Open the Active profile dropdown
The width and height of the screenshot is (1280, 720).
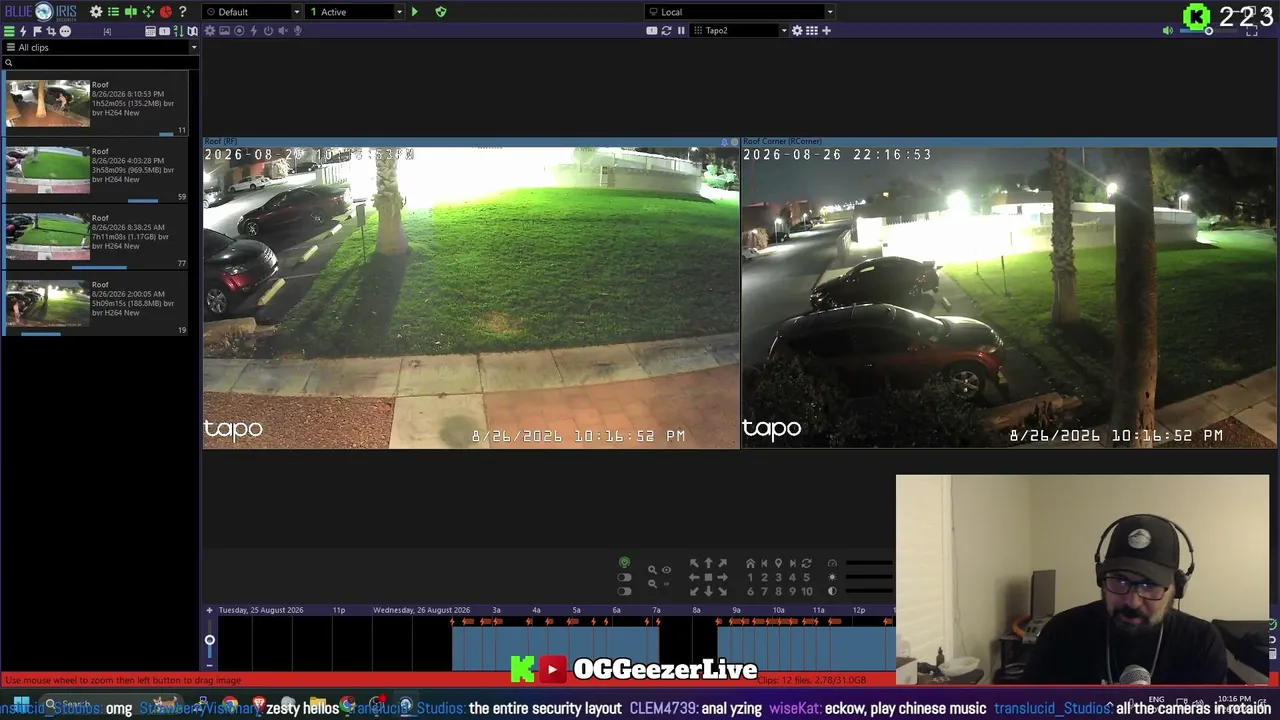pyautogui.click(x=356, y=12)
